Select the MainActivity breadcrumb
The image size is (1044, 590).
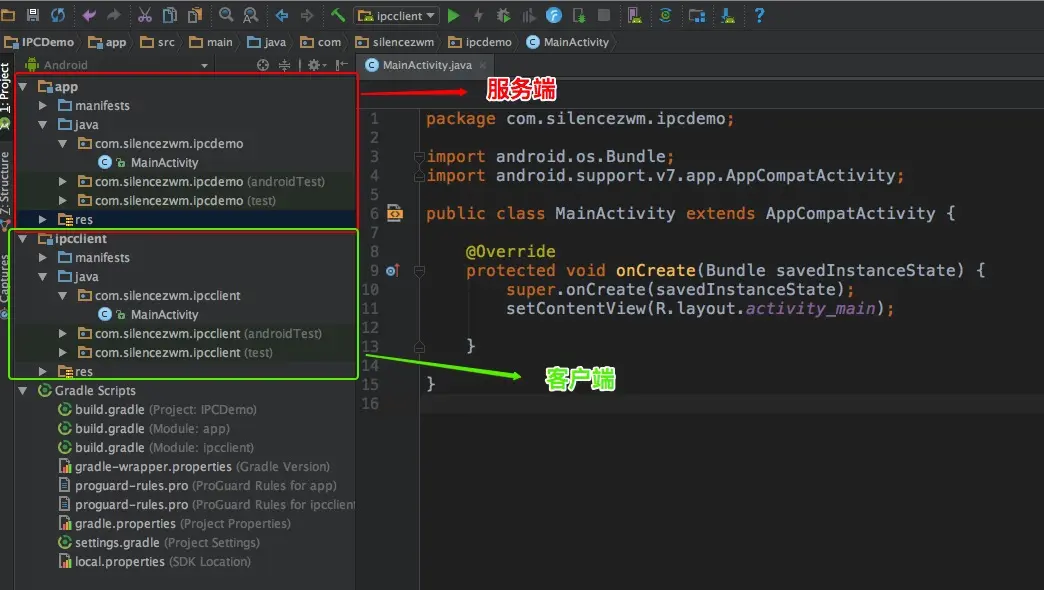[568, 42]
